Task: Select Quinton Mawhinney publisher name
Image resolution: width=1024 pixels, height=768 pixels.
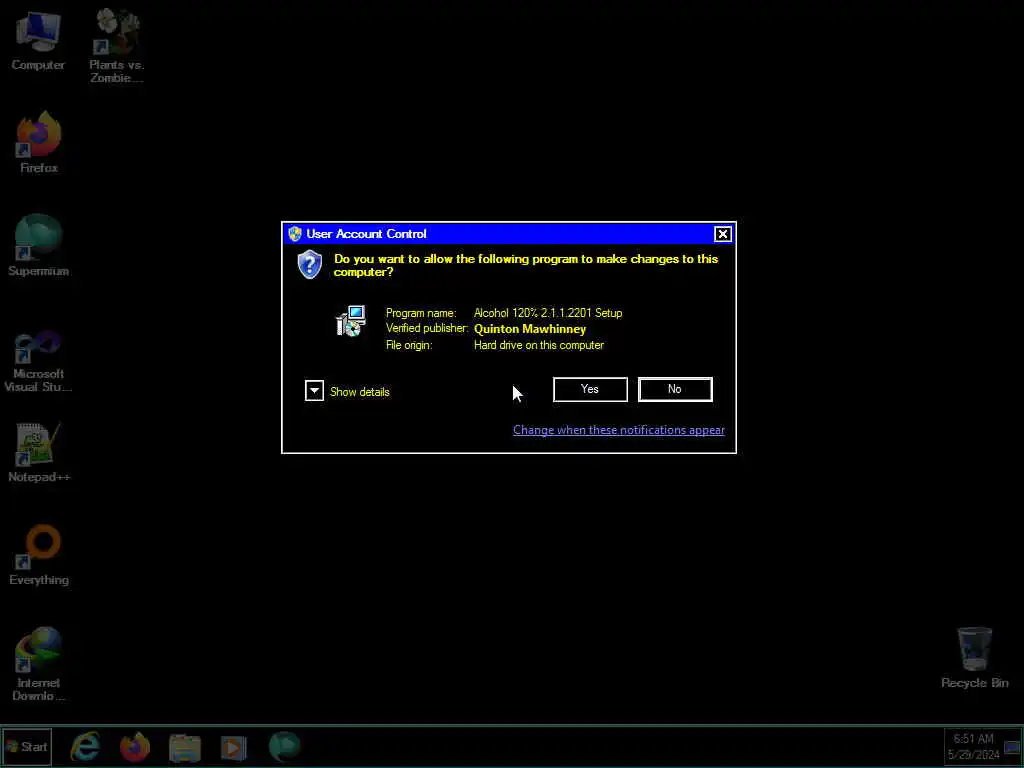Action: coord(530,329)
